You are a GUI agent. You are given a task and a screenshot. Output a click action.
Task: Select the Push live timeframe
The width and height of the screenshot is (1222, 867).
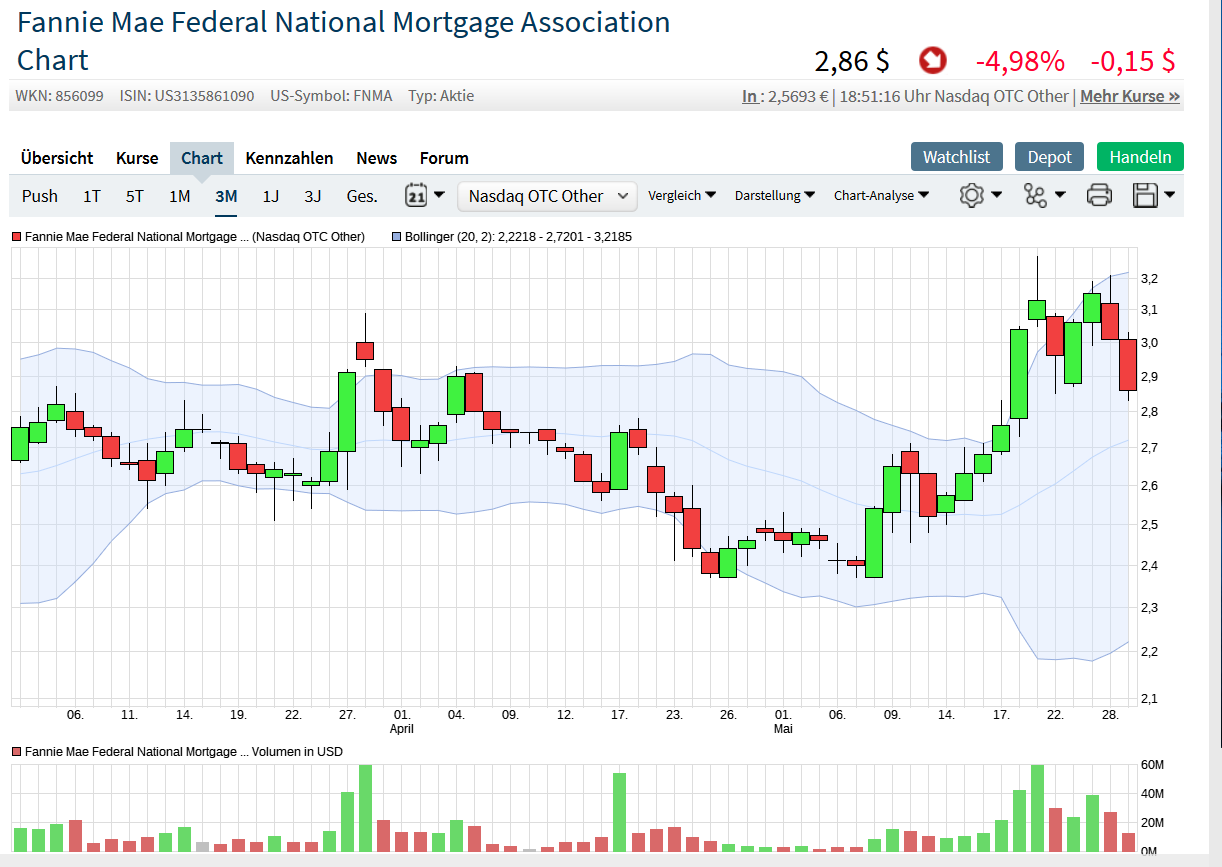[x=40, y=196]
